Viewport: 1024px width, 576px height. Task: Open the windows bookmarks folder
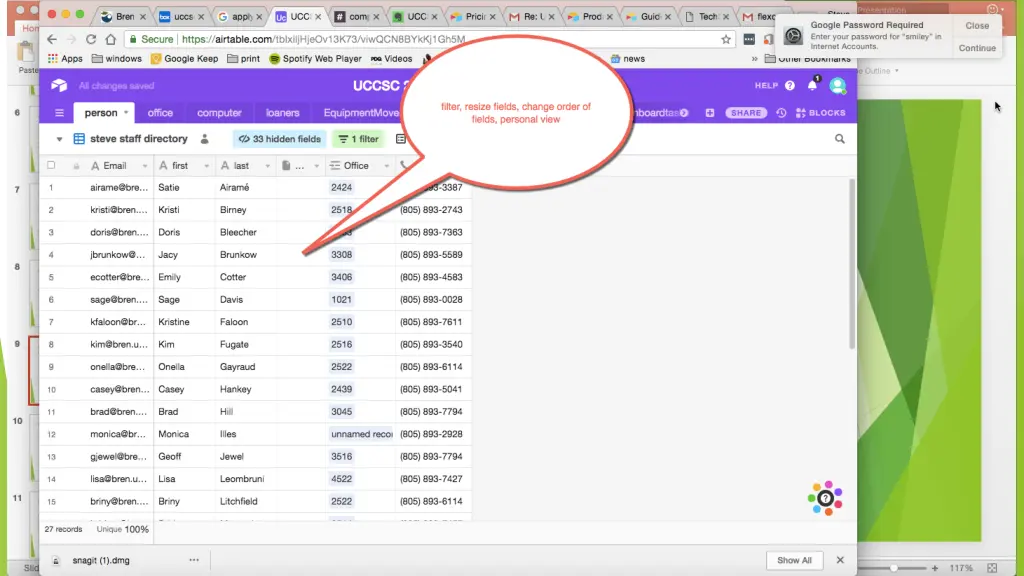pyautogui.click(x=117, y=59)
